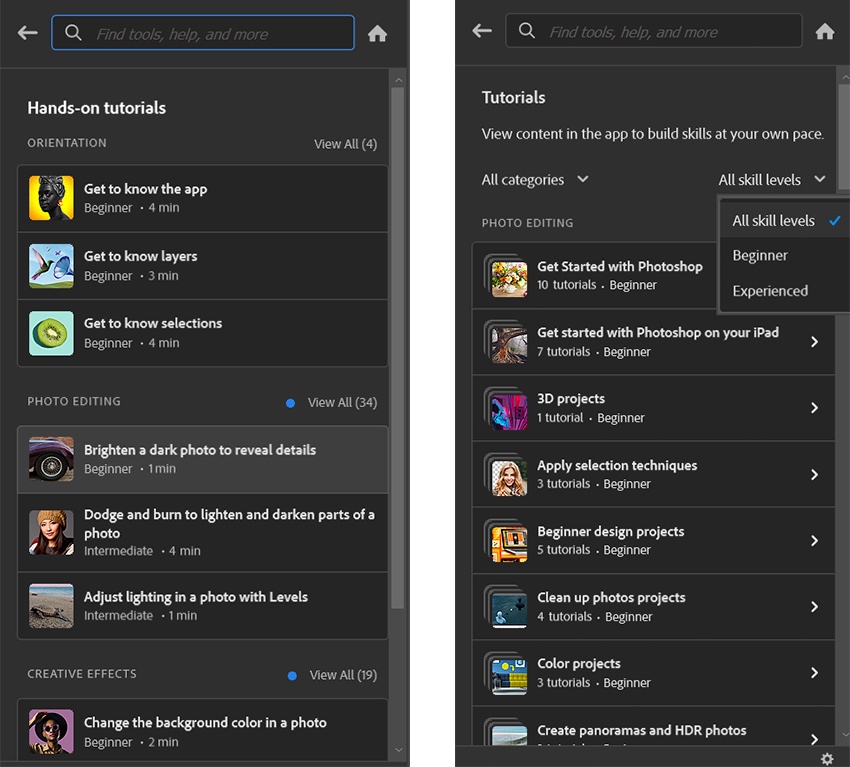Open the 'Brighten a dark photo' car thumbnail
850x767 pixels.
click(x=51, y=459)
